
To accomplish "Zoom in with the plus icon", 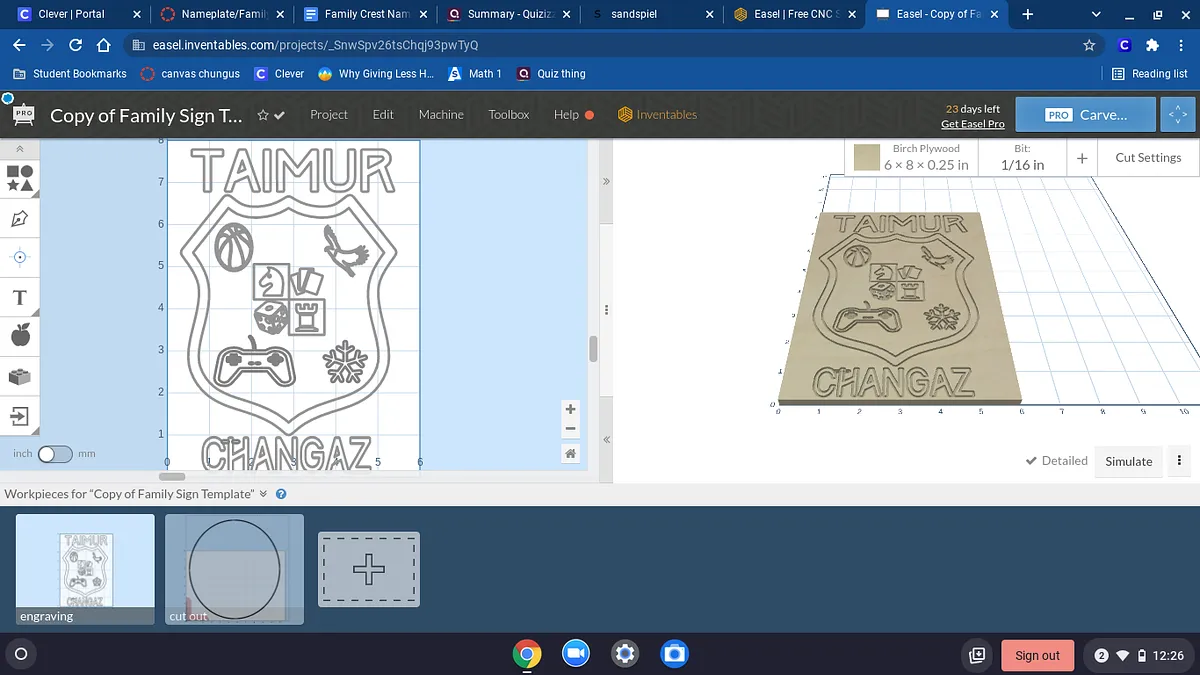I will point(570,409).
